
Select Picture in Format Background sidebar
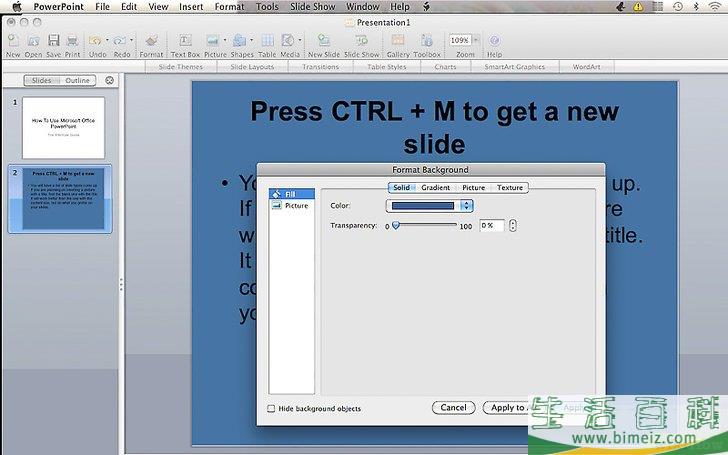point(292,205)
